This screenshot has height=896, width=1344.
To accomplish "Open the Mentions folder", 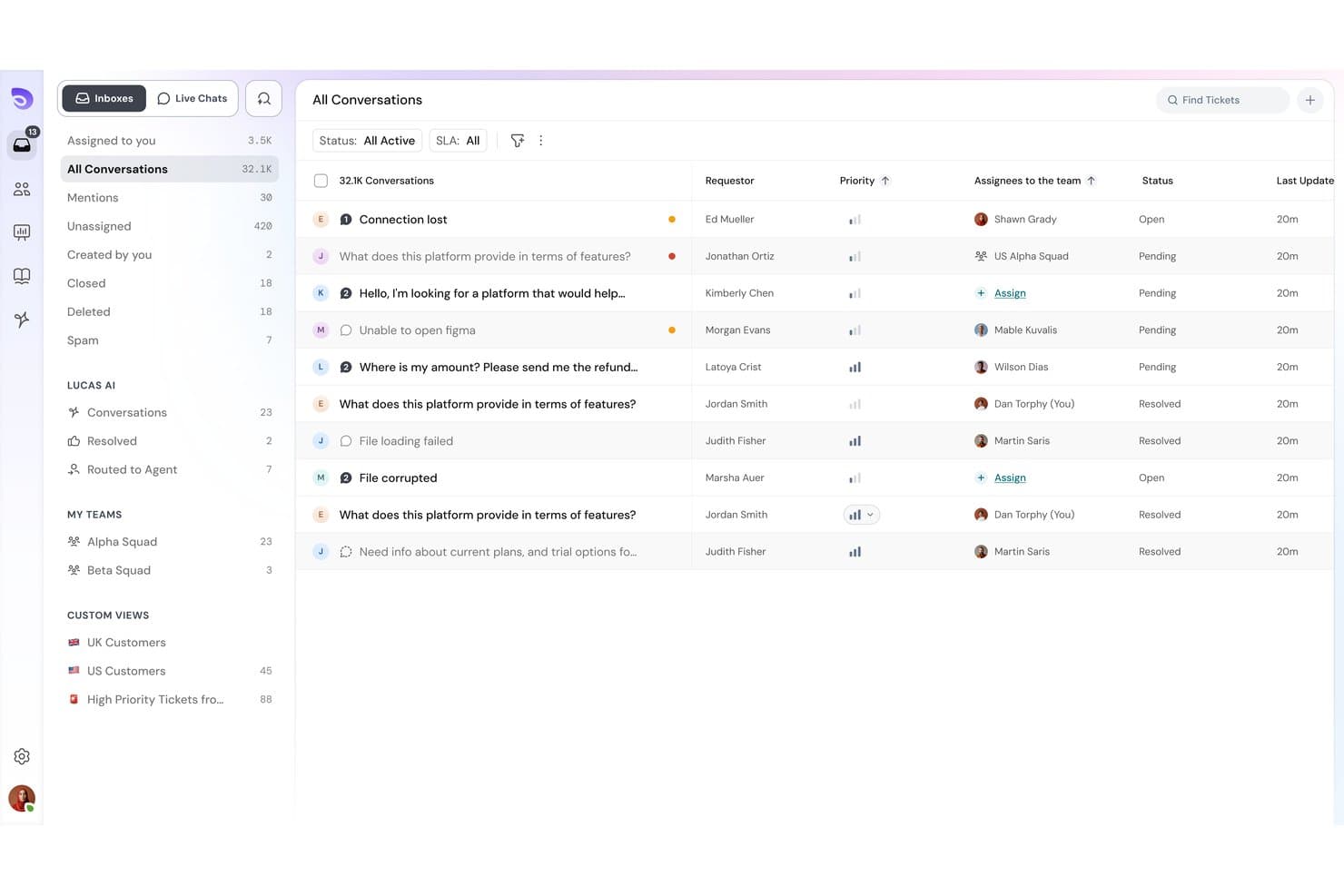I will 169,198.
